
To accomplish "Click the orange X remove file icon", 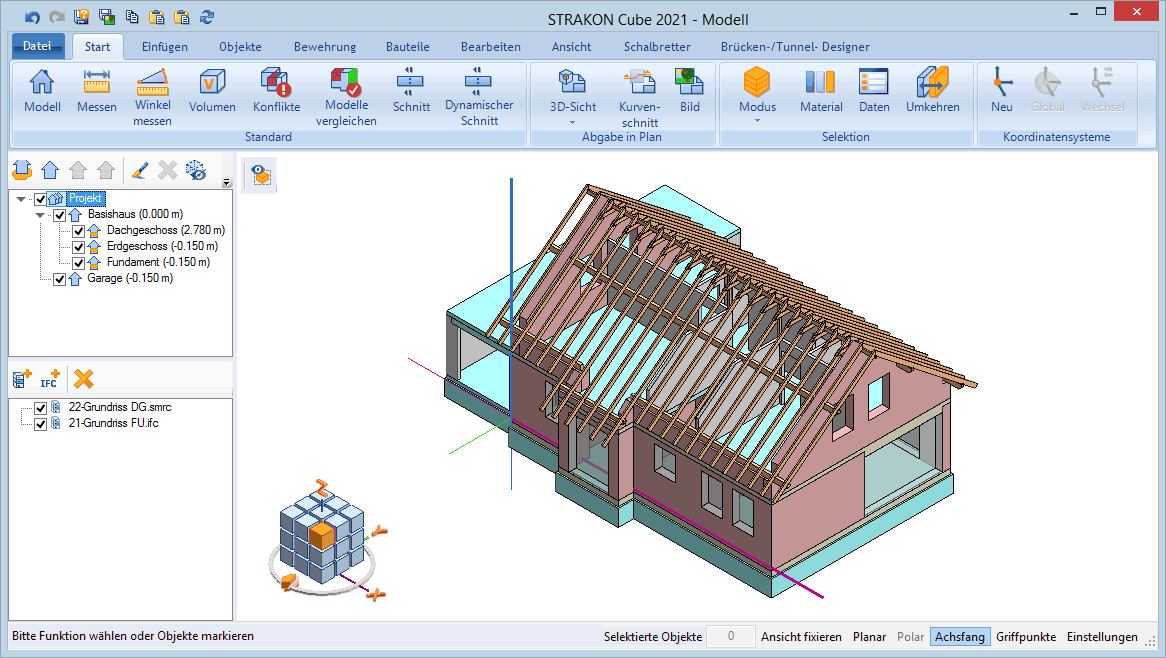I will point(83,378).
